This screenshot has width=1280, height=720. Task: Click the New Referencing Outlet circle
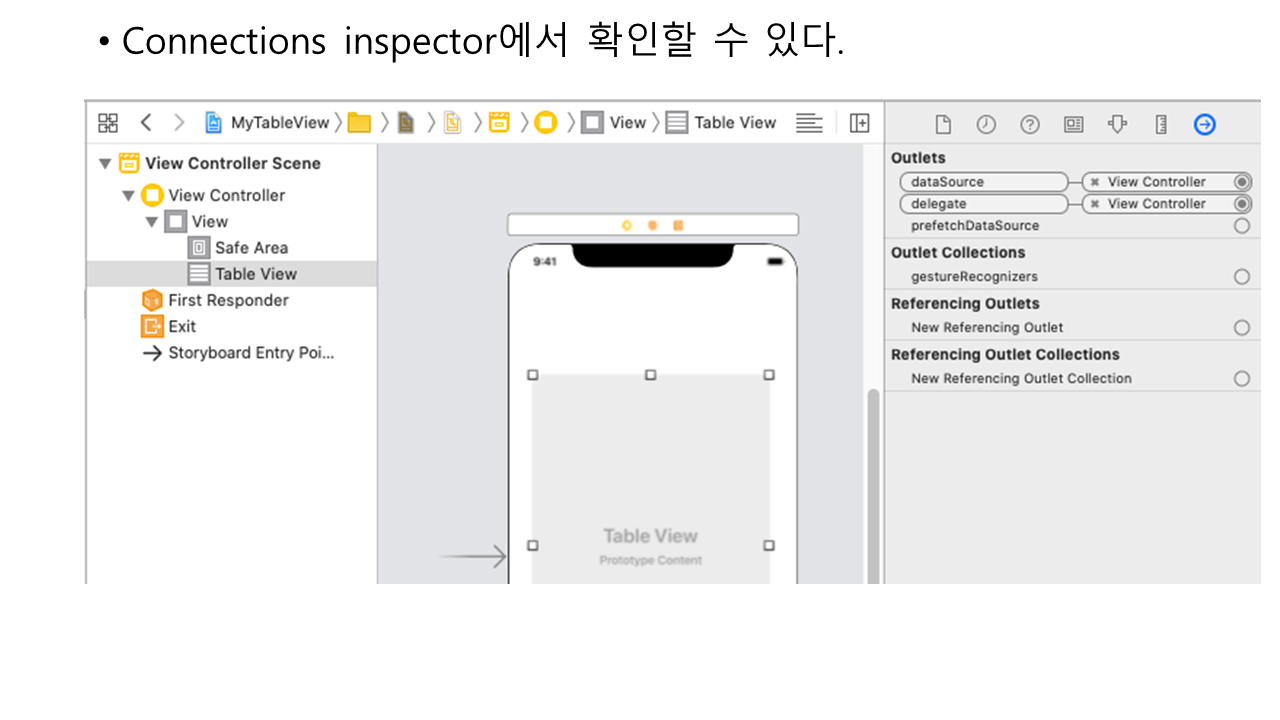tap(1242, 328)
